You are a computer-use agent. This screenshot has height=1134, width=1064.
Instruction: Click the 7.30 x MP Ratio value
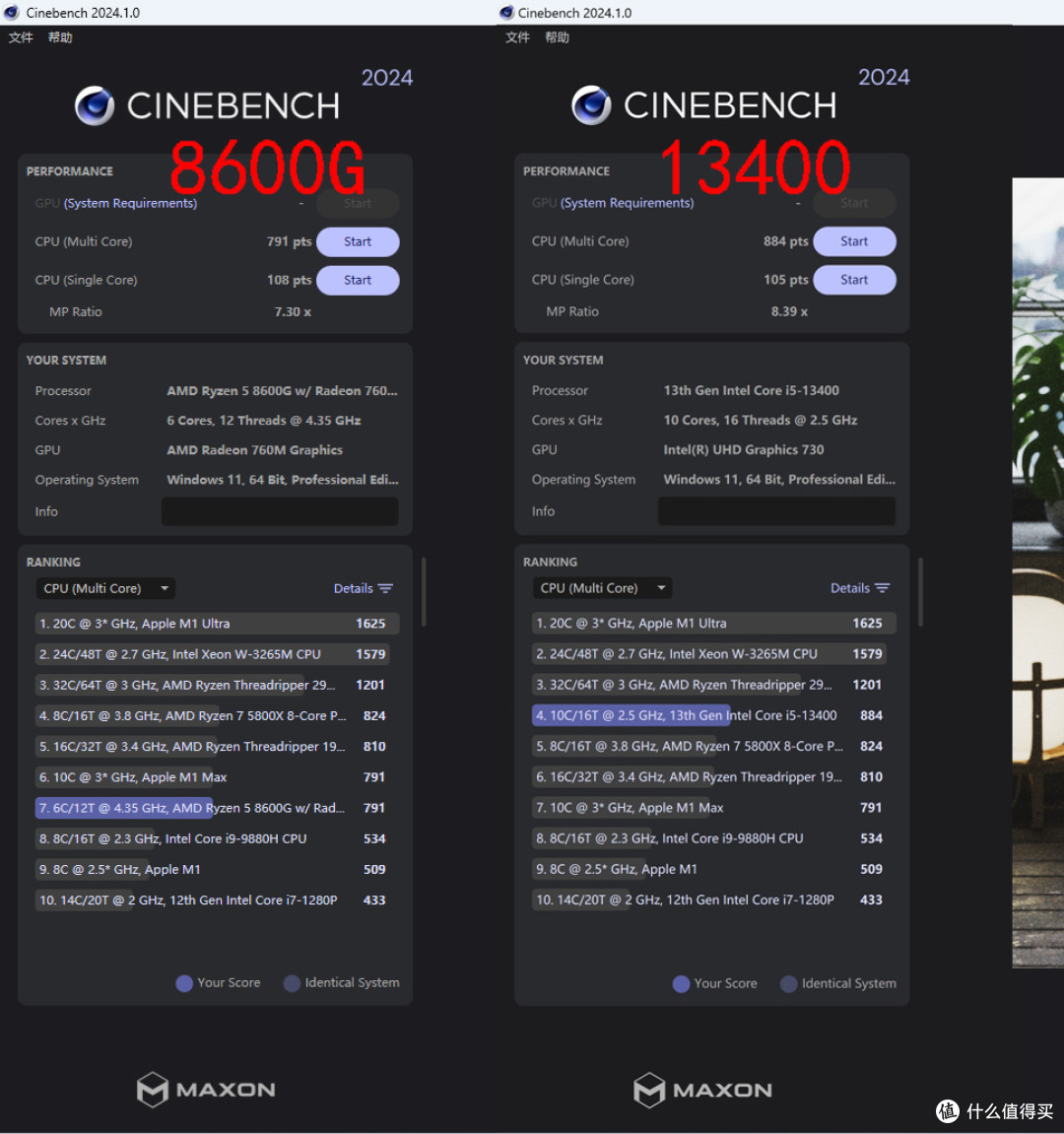tap(293, 311)
